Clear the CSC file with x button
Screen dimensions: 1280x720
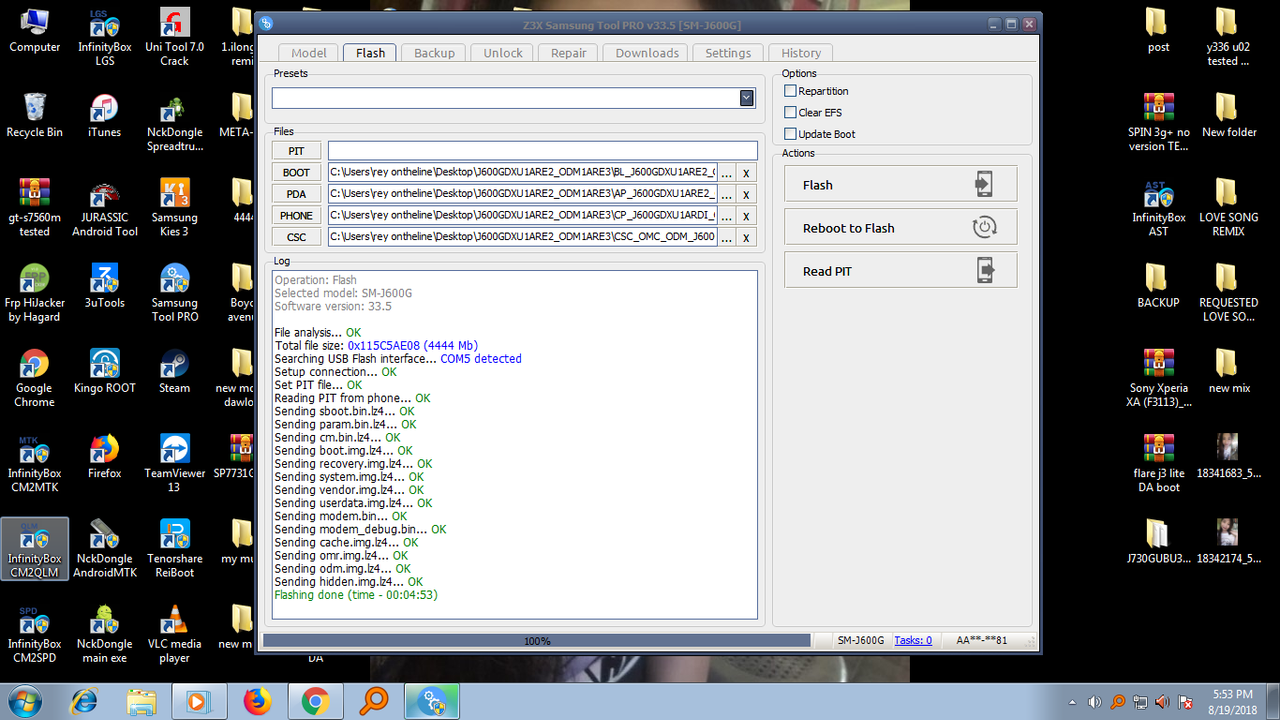[x=746, y=237]
